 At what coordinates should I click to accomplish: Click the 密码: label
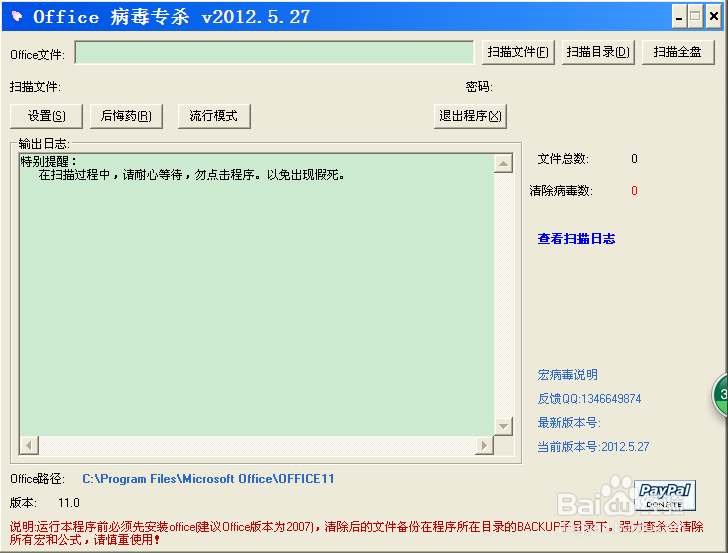point(479,87)
